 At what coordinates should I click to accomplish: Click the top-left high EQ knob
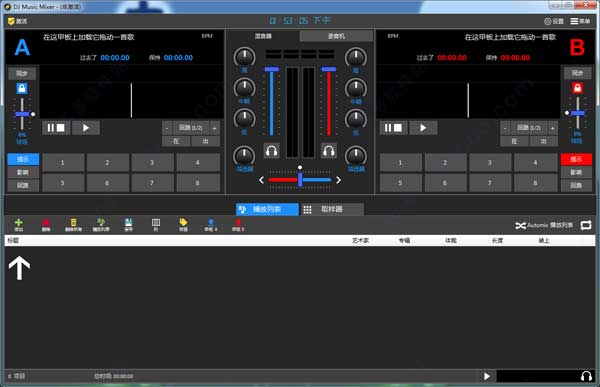point(245,57)
